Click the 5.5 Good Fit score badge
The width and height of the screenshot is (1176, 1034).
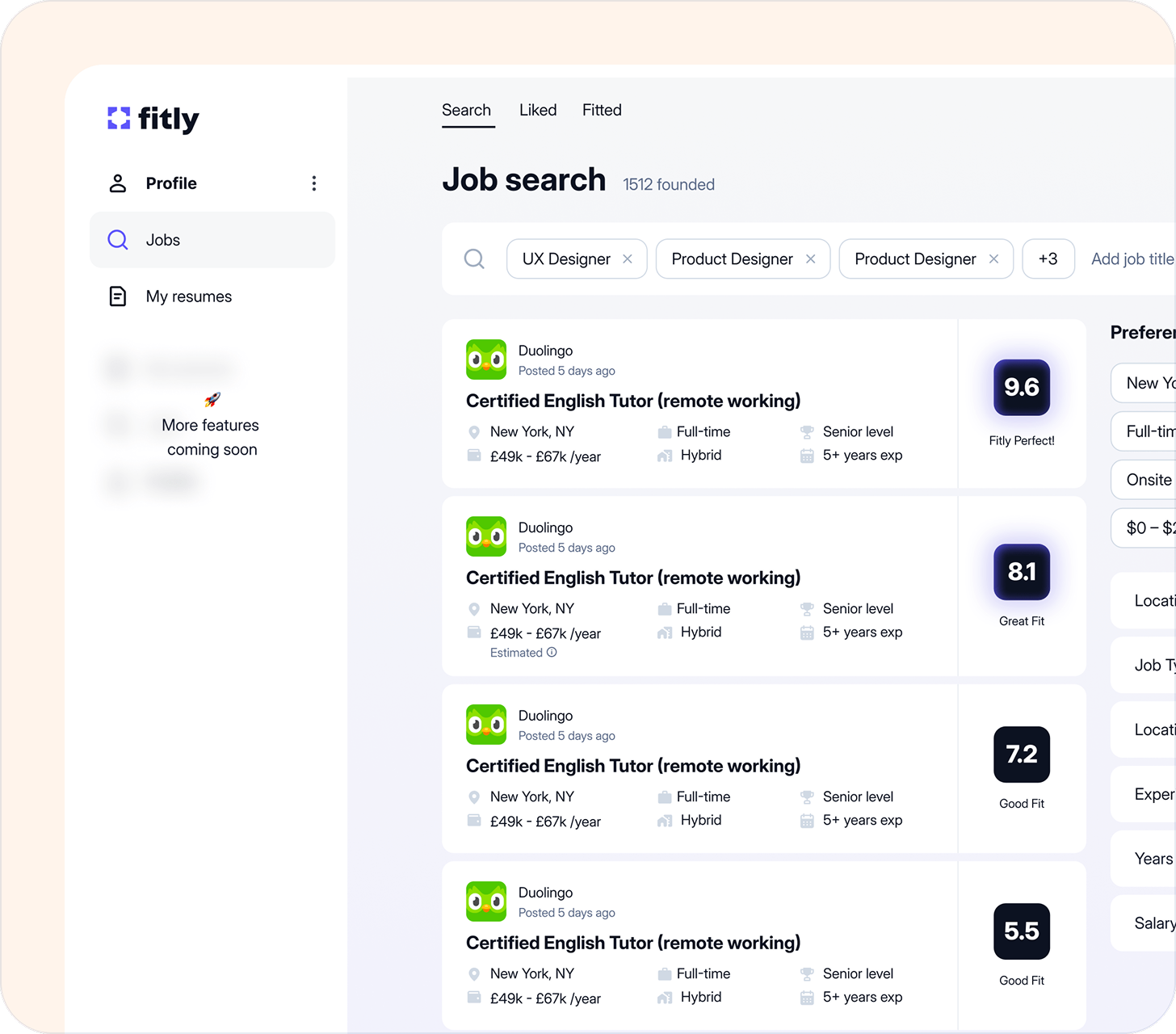pos(1021,931)
